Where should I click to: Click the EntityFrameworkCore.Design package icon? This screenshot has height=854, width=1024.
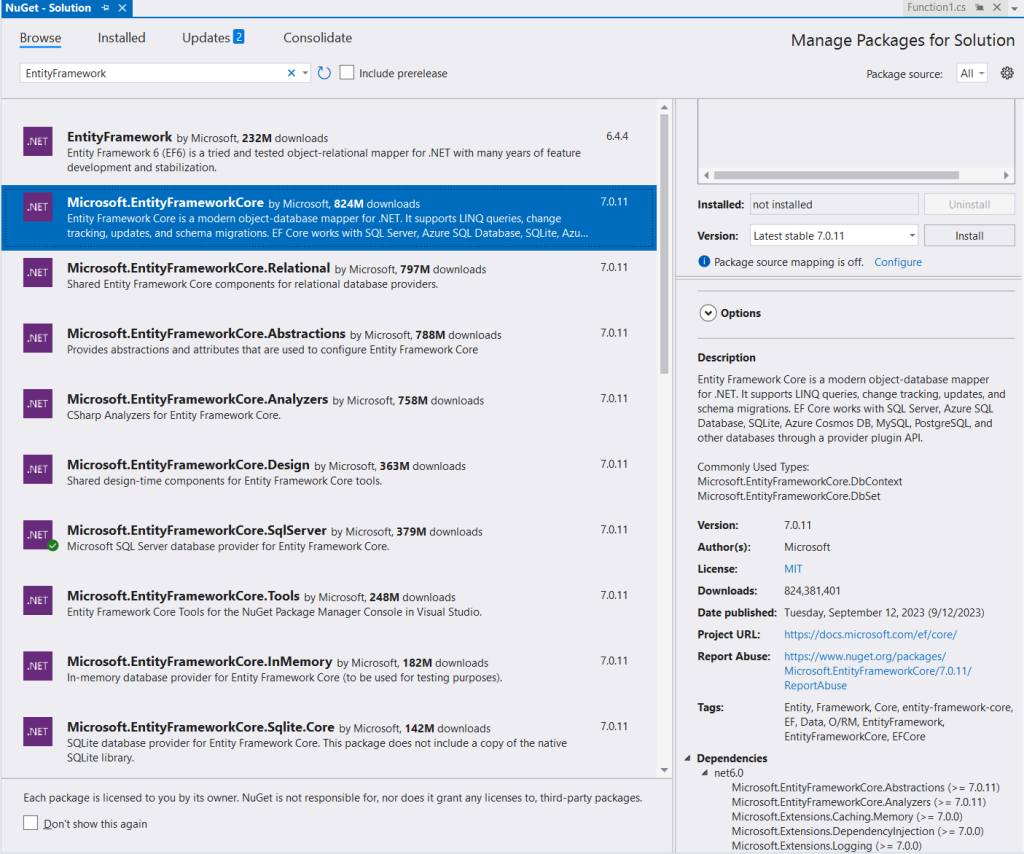(38, 469)
